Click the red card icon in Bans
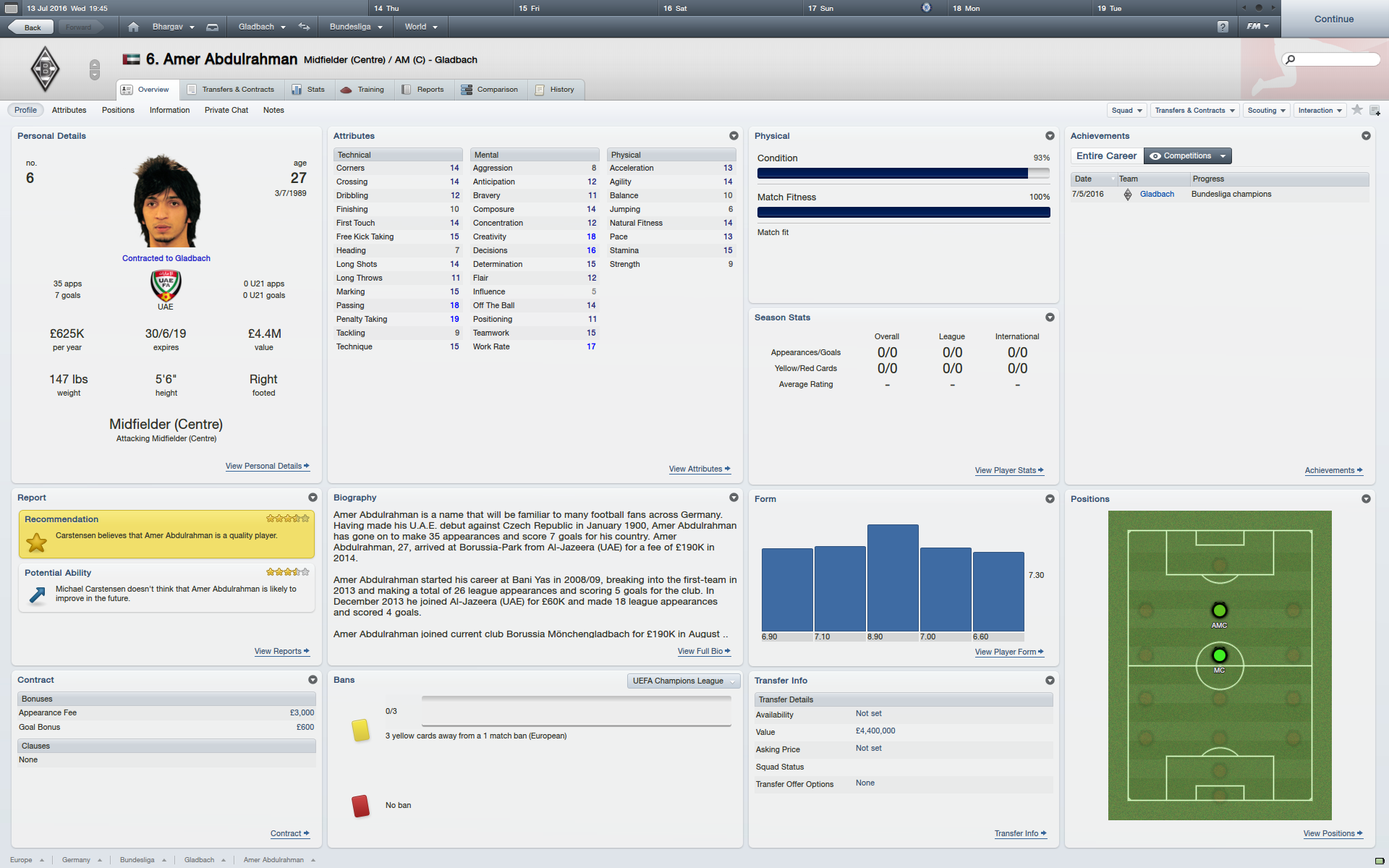Image resolution: width=1389 pixels, height=868 pixels. [360, 806]
